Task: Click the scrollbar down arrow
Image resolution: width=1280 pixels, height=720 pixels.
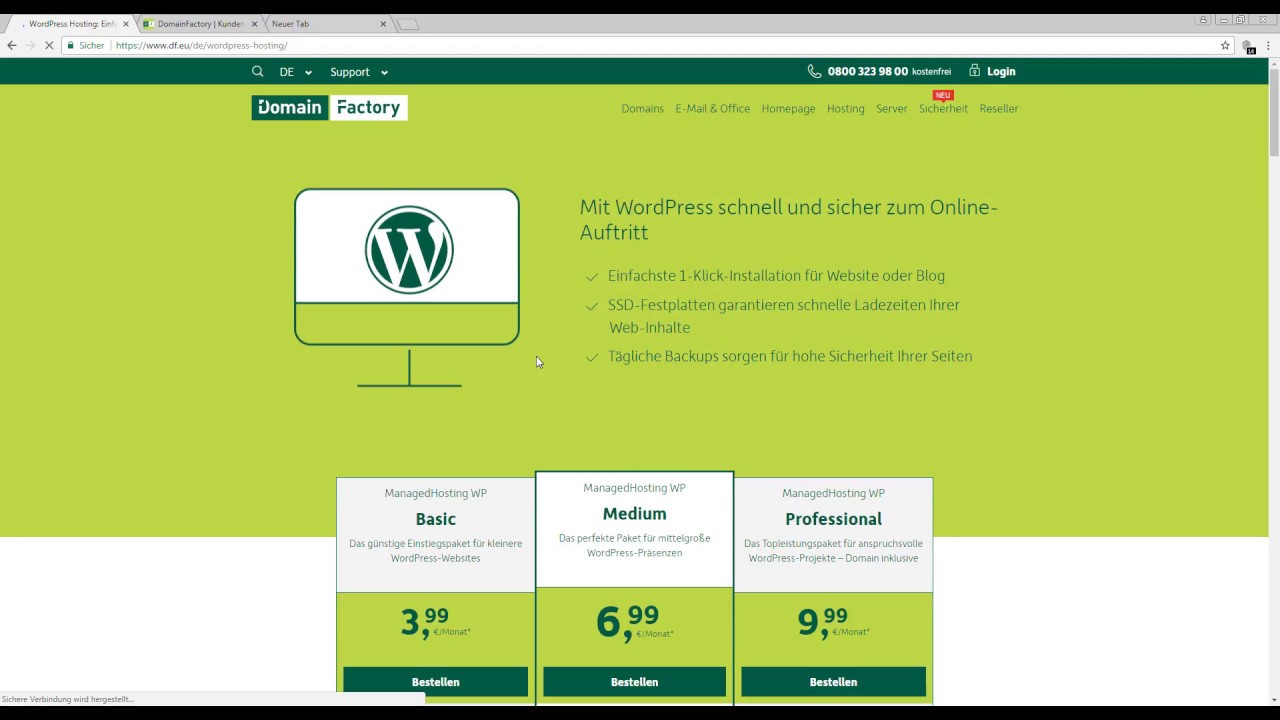Action: point(1274,699)
